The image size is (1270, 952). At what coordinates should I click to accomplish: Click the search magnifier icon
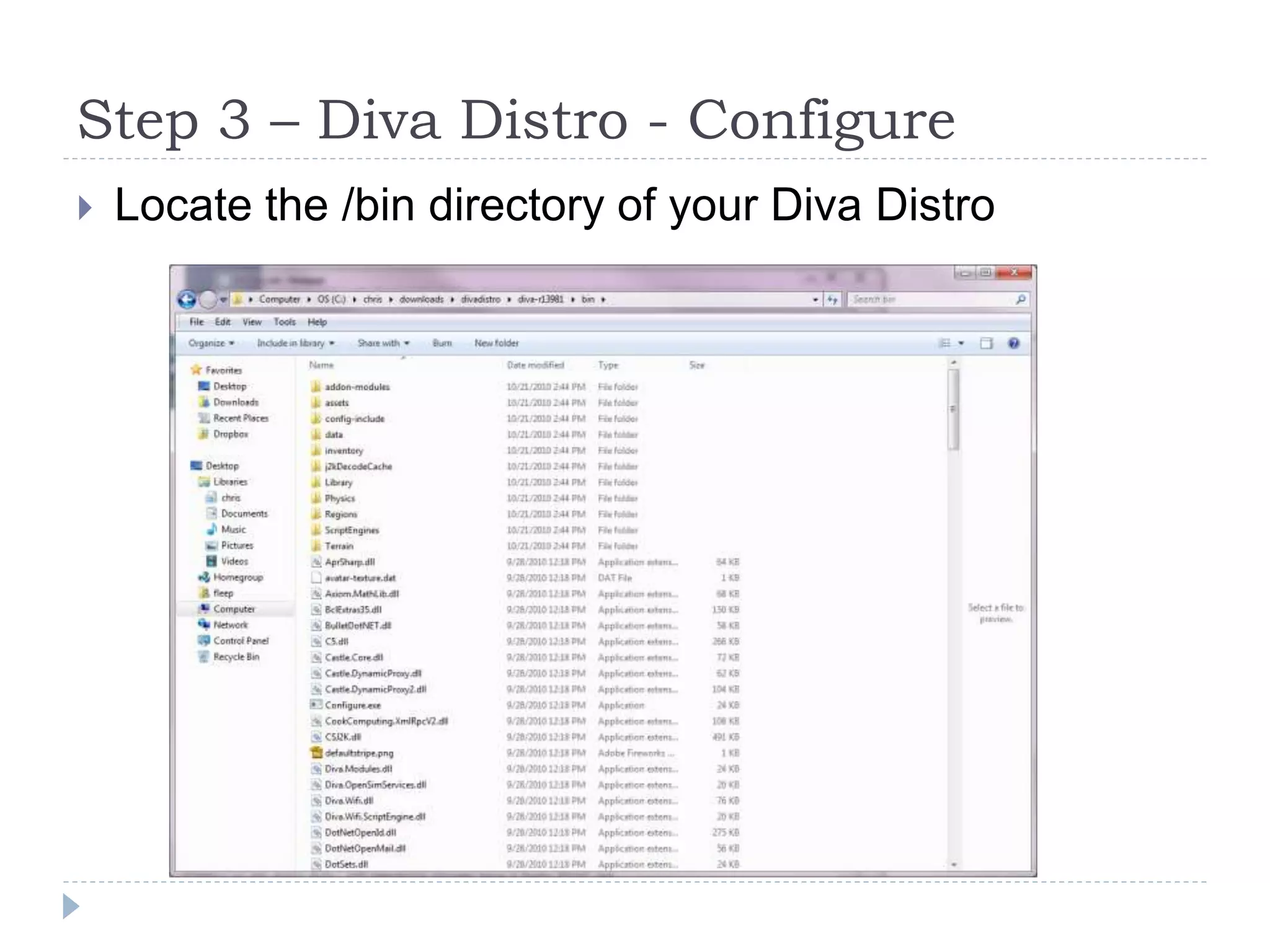(x=1021, y=299)
